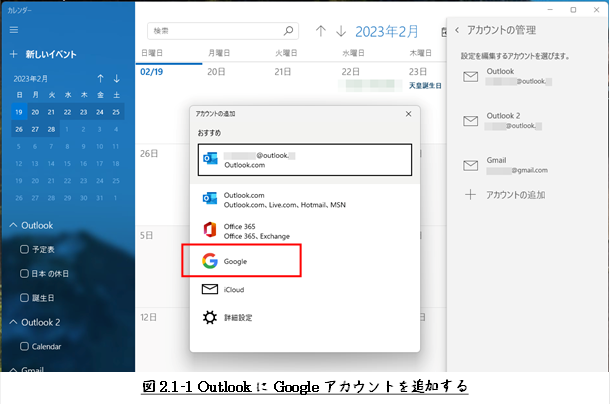This screenshot has width=610, height=405.
Task: Maximize the Calendar window
Action: 573,10
